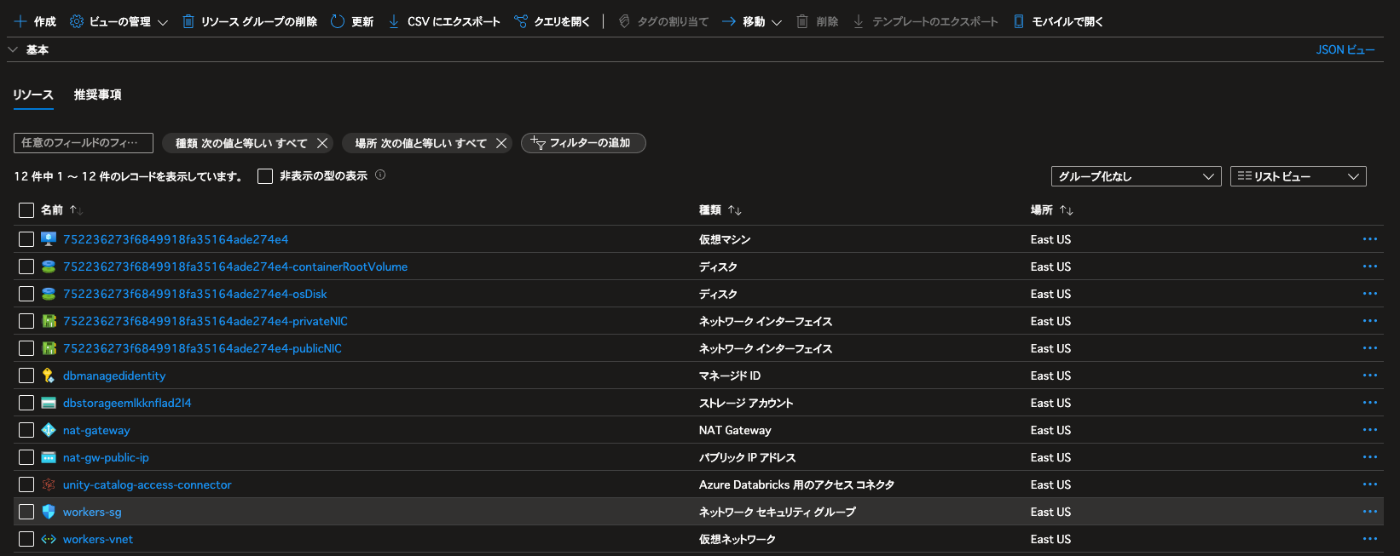Select checkbox for nat-gw-public-ip row
Screen dimensions: 1400x556
point(26,457)
